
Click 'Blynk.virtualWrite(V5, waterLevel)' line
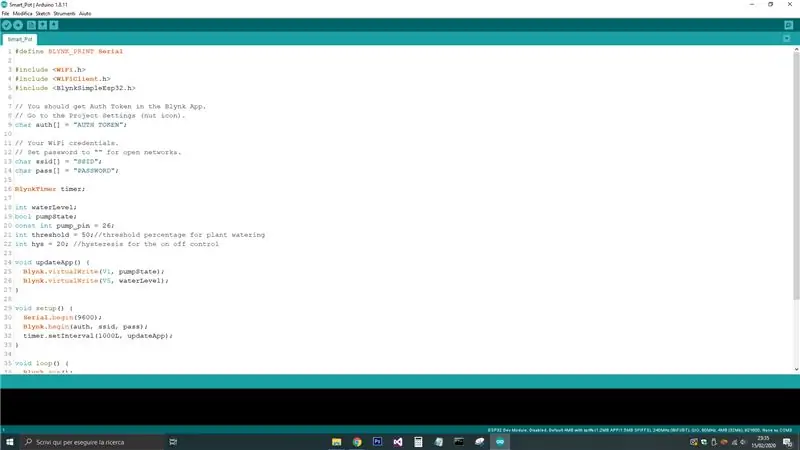pos(95,281)
